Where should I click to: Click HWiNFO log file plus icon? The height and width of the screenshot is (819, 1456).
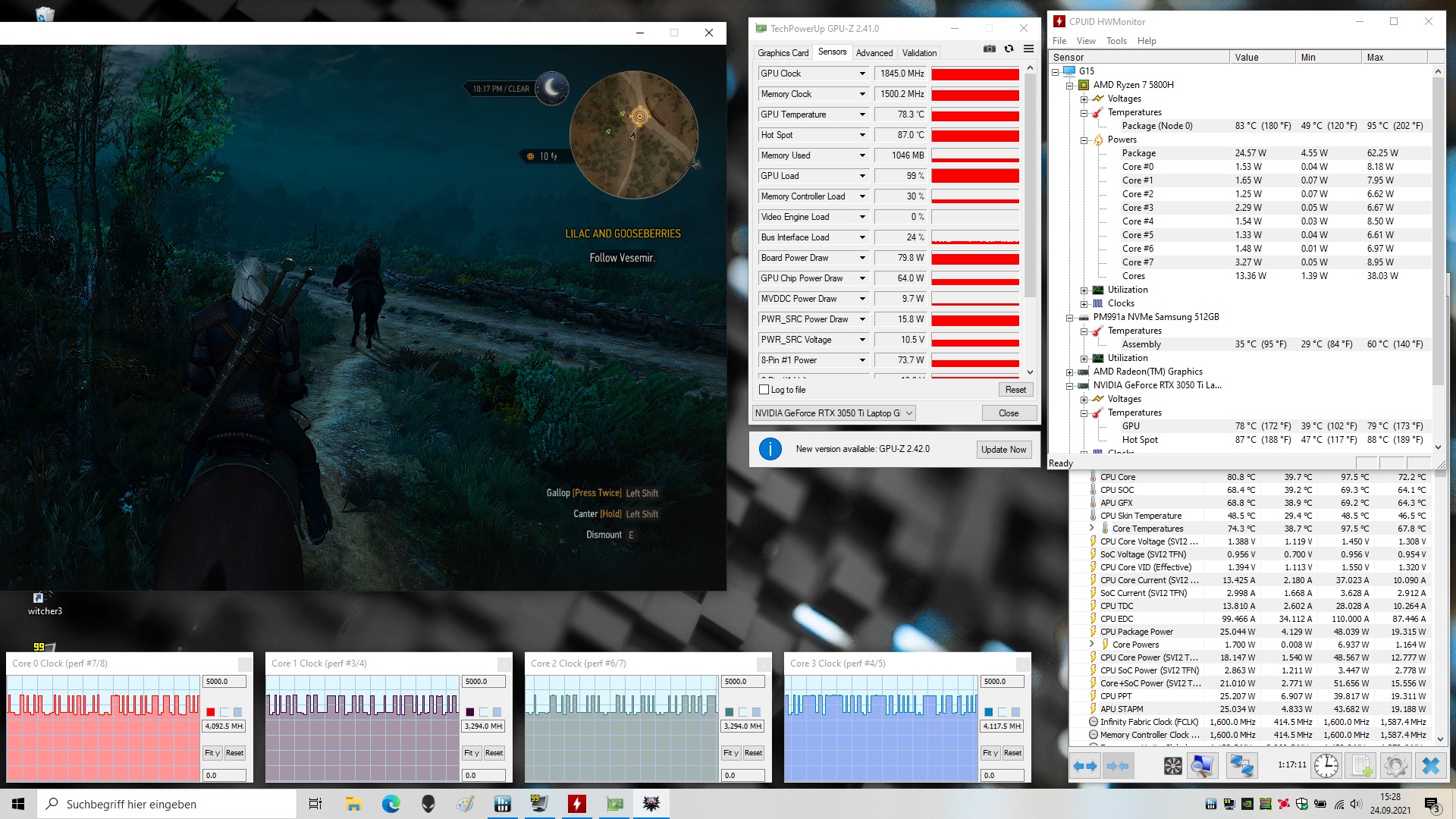pyautogui.click(x=1361, y=766)
